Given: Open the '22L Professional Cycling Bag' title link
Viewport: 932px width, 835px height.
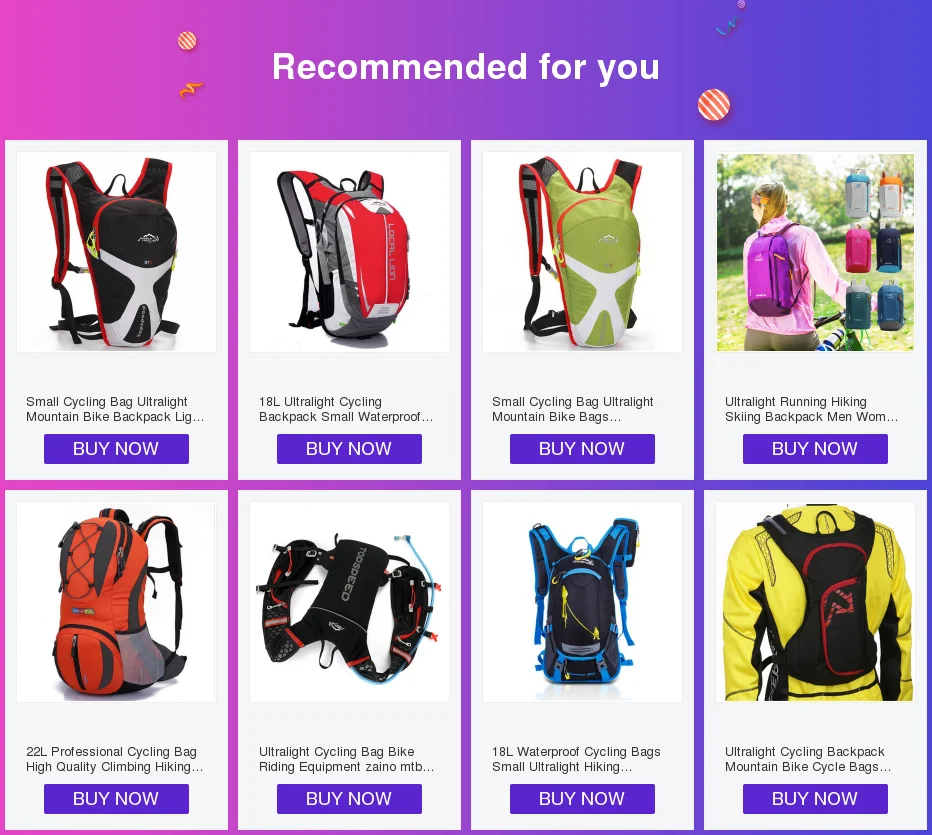Looking at the screenshot, I should tap(115, 760).
